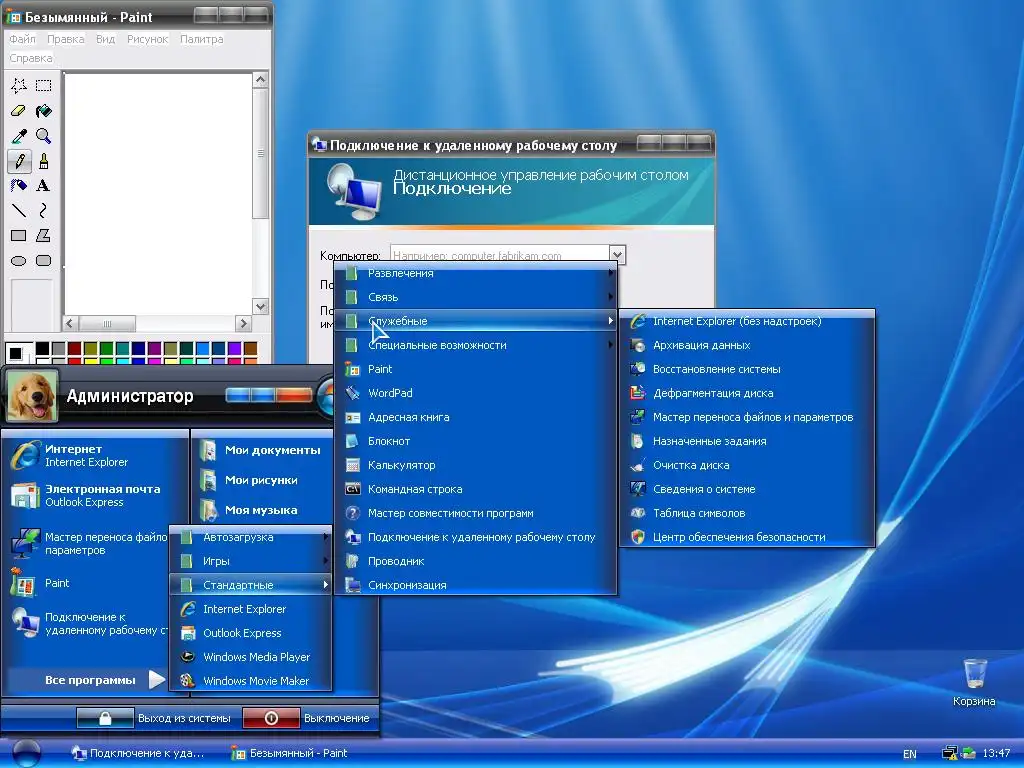This screenshot has height=768, width=1024.
Task: Select the rectangular Select tool in Paint
Action: 44,86
